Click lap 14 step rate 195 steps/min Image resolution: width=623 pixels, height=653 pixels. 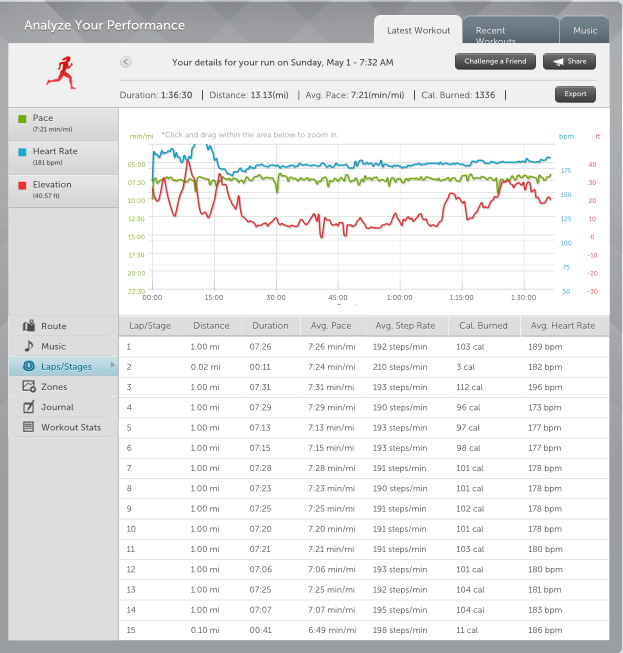tap(400, 610)
